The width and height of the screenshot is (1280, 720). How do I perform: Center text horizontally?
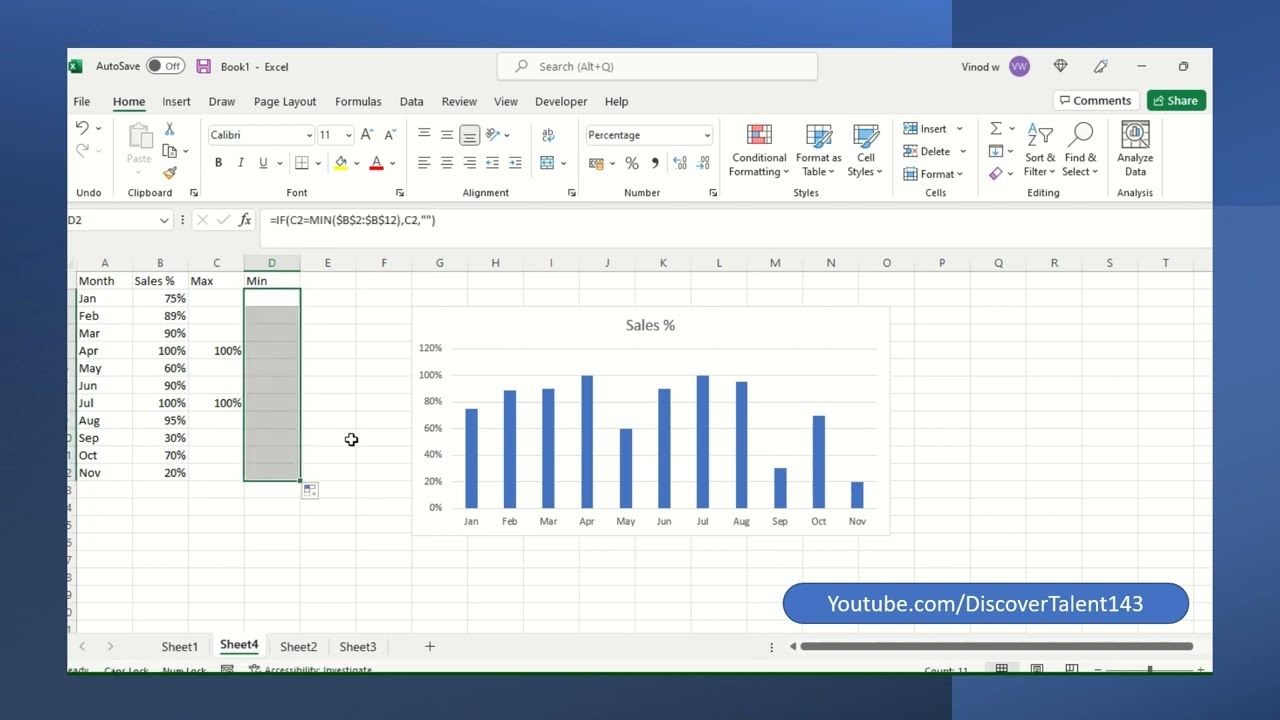(447, 163)
